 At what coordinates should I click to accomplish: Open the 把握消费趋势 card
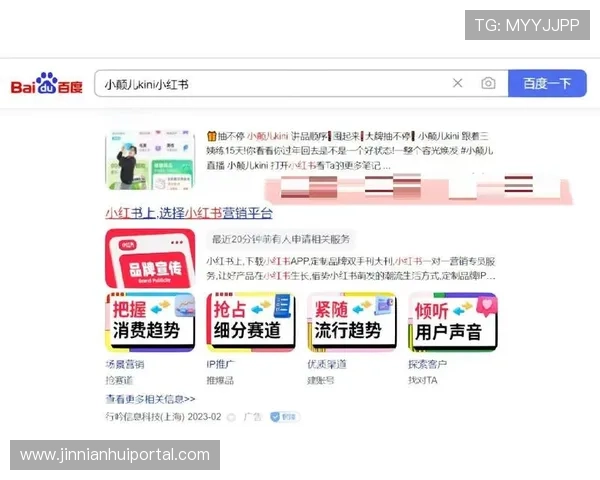click(150, 322)
